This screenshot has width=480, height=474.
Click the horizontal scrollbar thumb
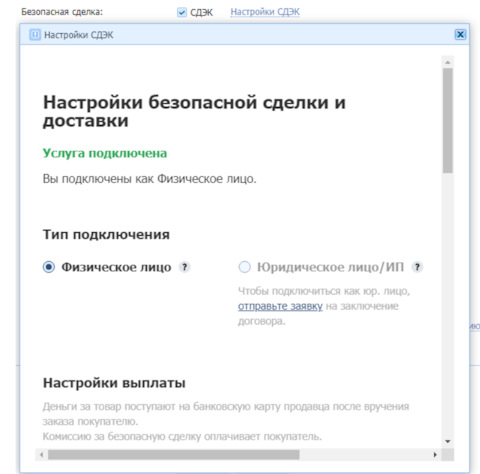coord(173,455)
